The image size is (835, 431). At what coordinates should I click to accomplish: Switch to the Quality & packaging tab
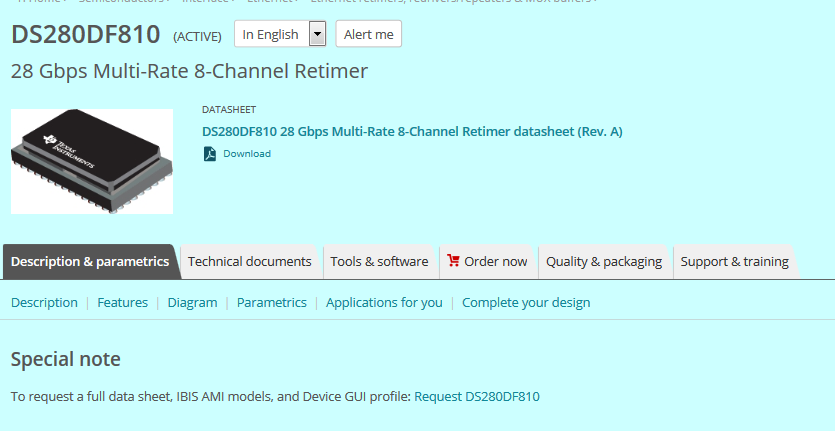[604, 261]
